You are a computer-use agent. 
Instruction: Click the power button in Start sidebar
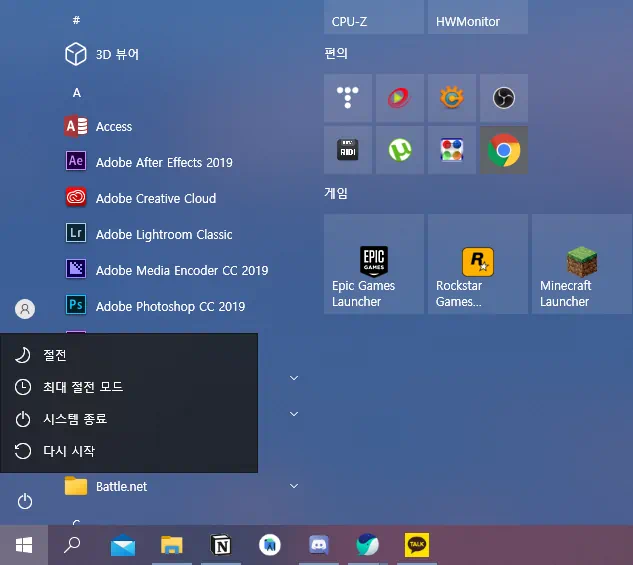pos(25,502)
